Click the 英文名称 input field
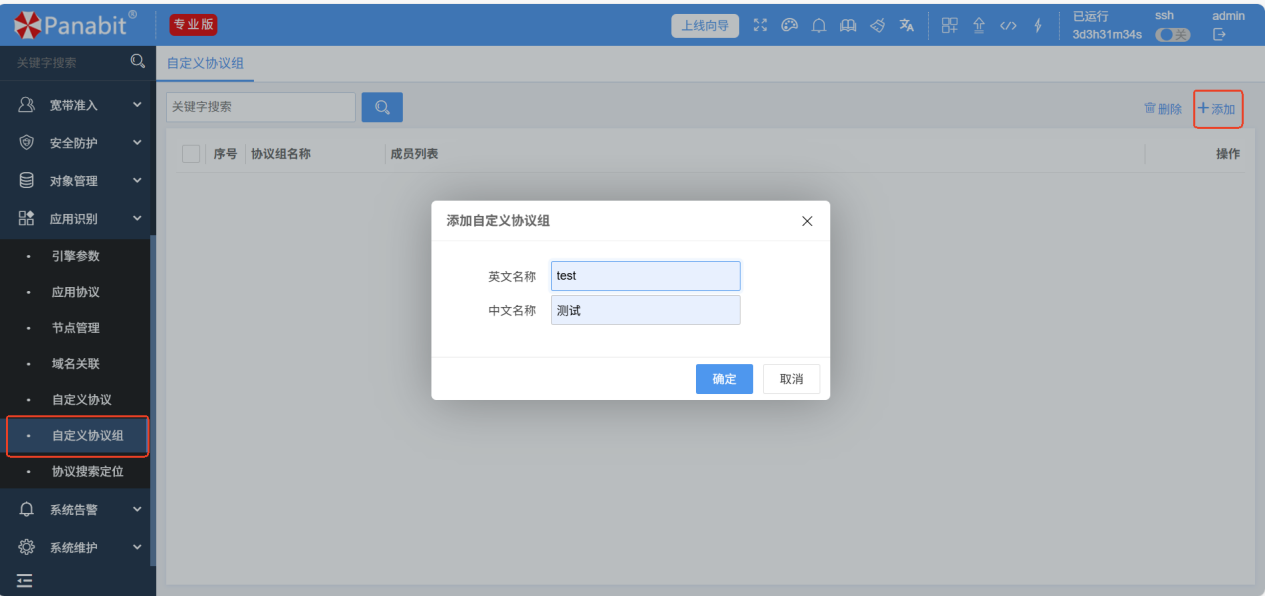The image size is (1265, 596). [x=645, y=276]
